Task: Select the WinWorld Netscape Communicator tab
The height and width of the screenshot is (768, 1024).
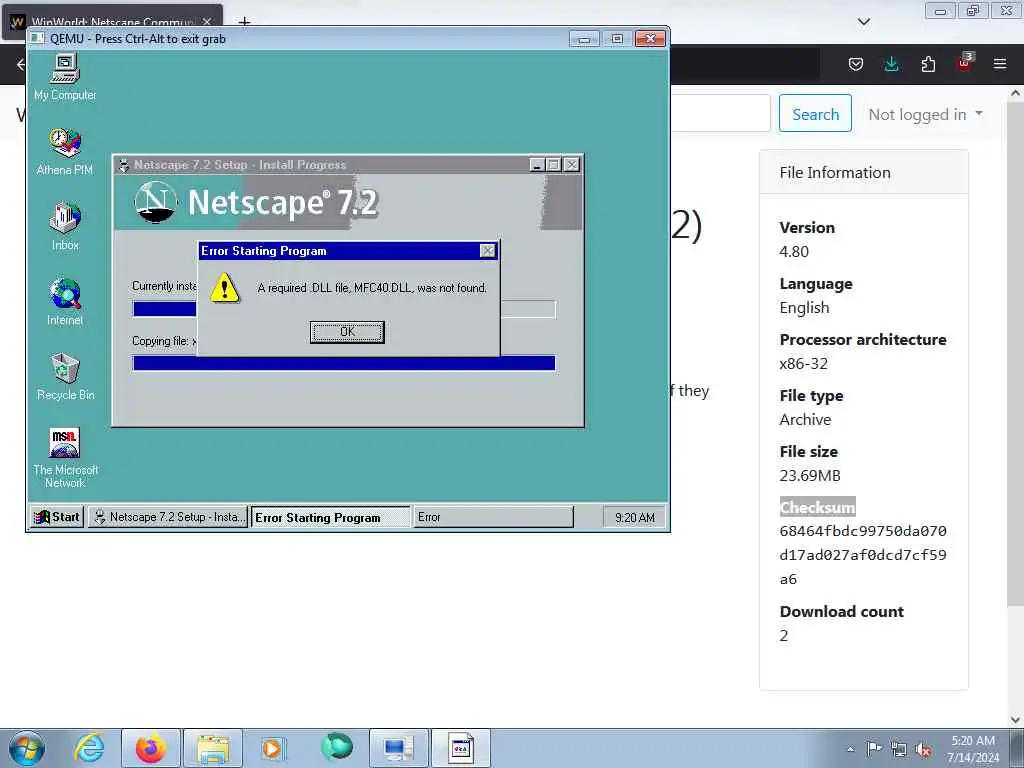Action: pos(112,21)
